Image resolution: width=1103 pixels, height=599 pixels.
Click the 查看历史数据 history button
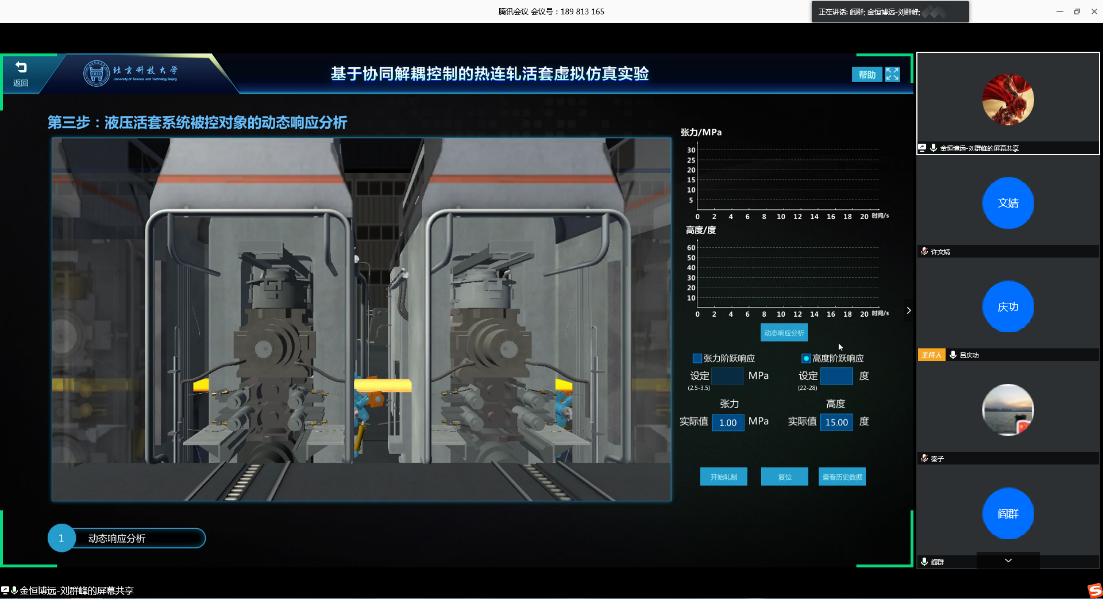pyautogui.click(x=842, y=477)
